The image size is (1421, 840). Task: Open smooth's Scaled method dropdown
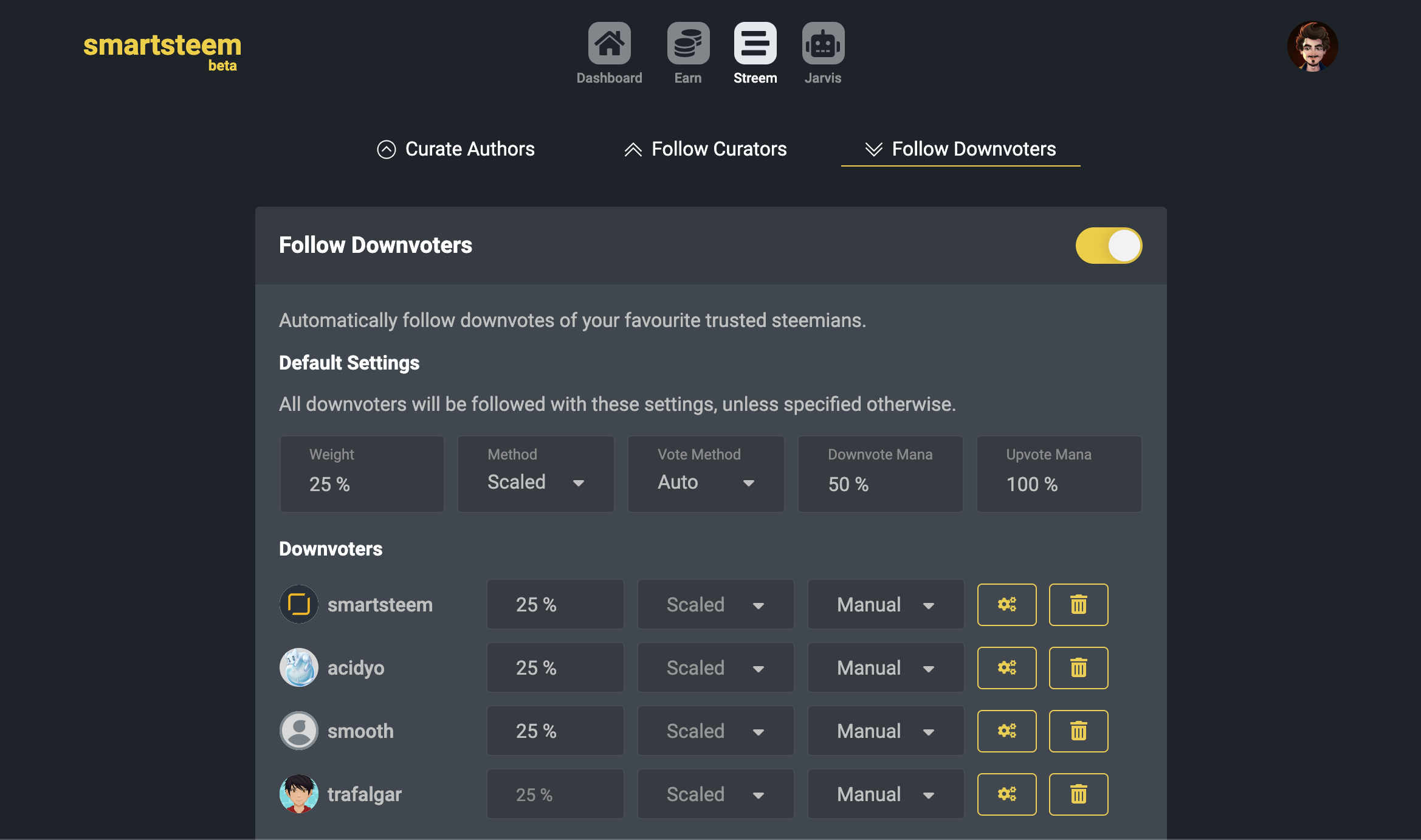(x=715, y=731)
